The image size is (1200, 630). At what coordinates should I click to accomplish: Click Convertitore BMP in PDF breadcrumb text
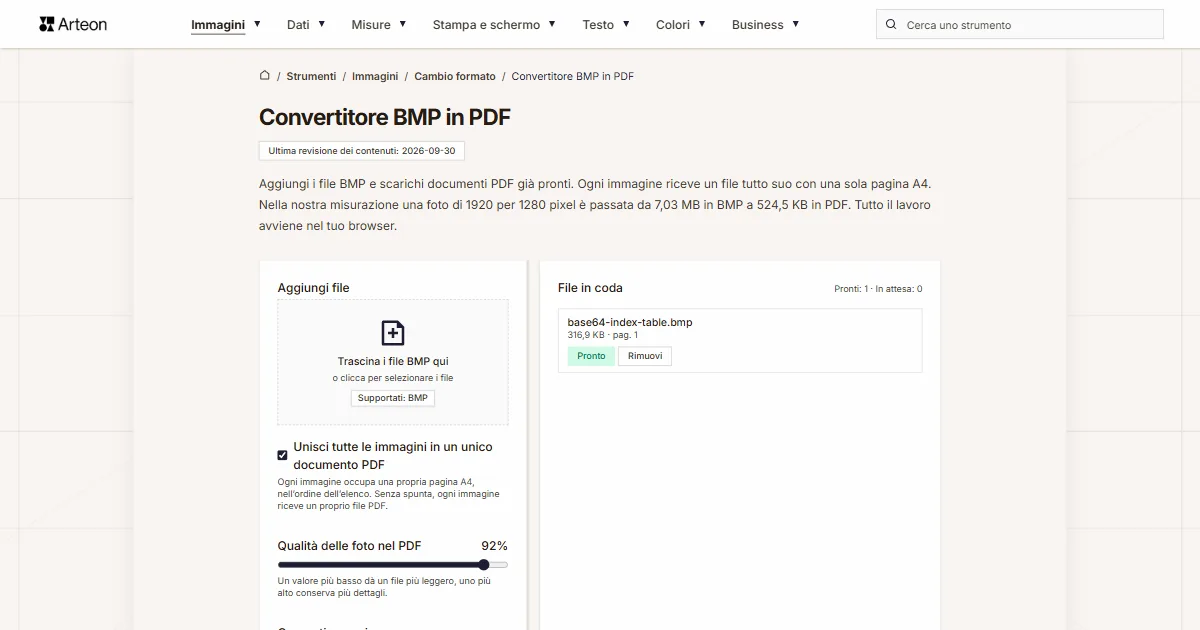tap(573, 76)
